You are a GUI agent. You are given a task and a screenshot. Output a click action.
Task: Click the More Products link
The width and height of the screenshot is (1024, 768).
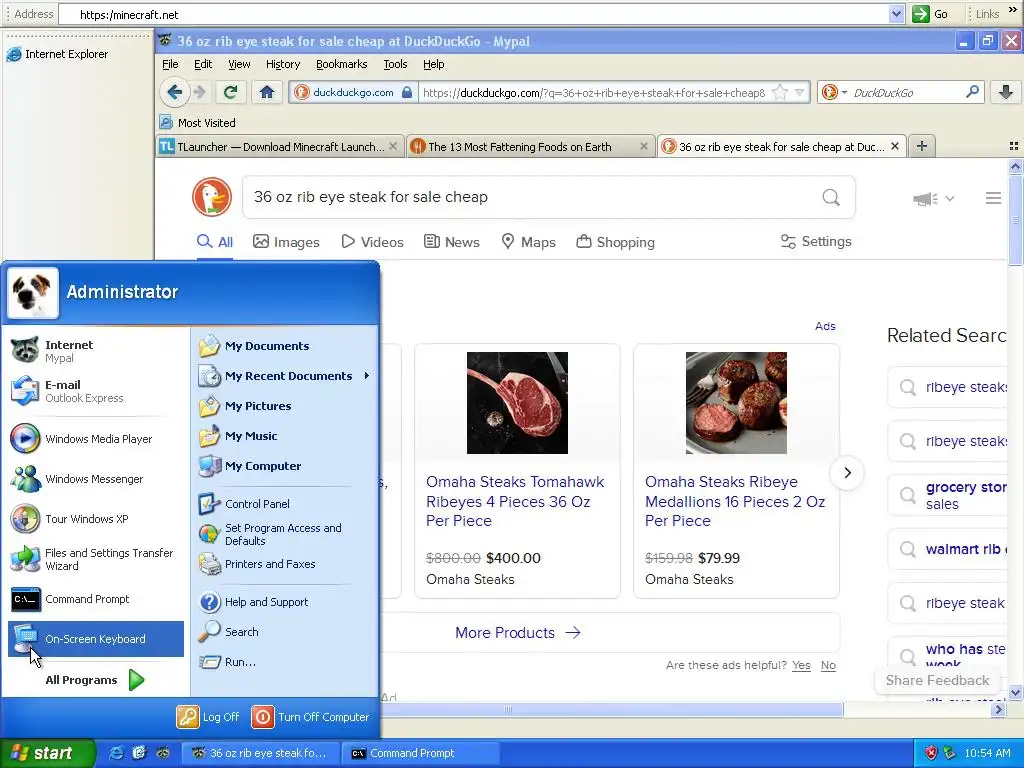[x=517, y=632]
